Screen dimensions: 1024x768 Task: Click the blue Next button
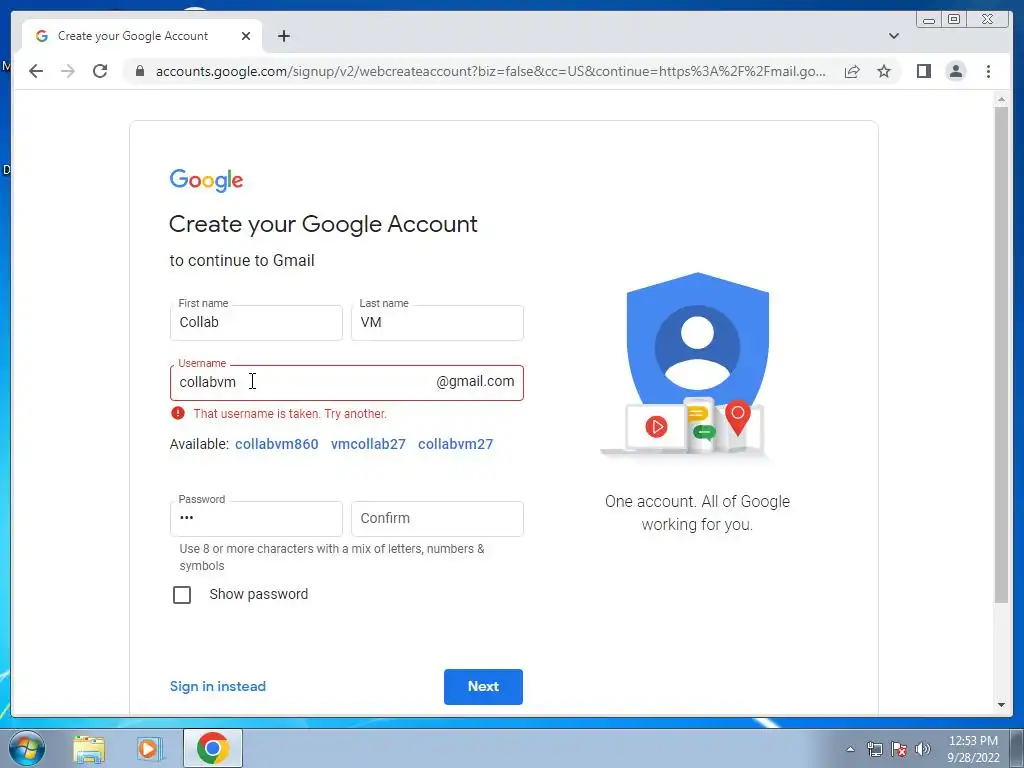[483, 686]
